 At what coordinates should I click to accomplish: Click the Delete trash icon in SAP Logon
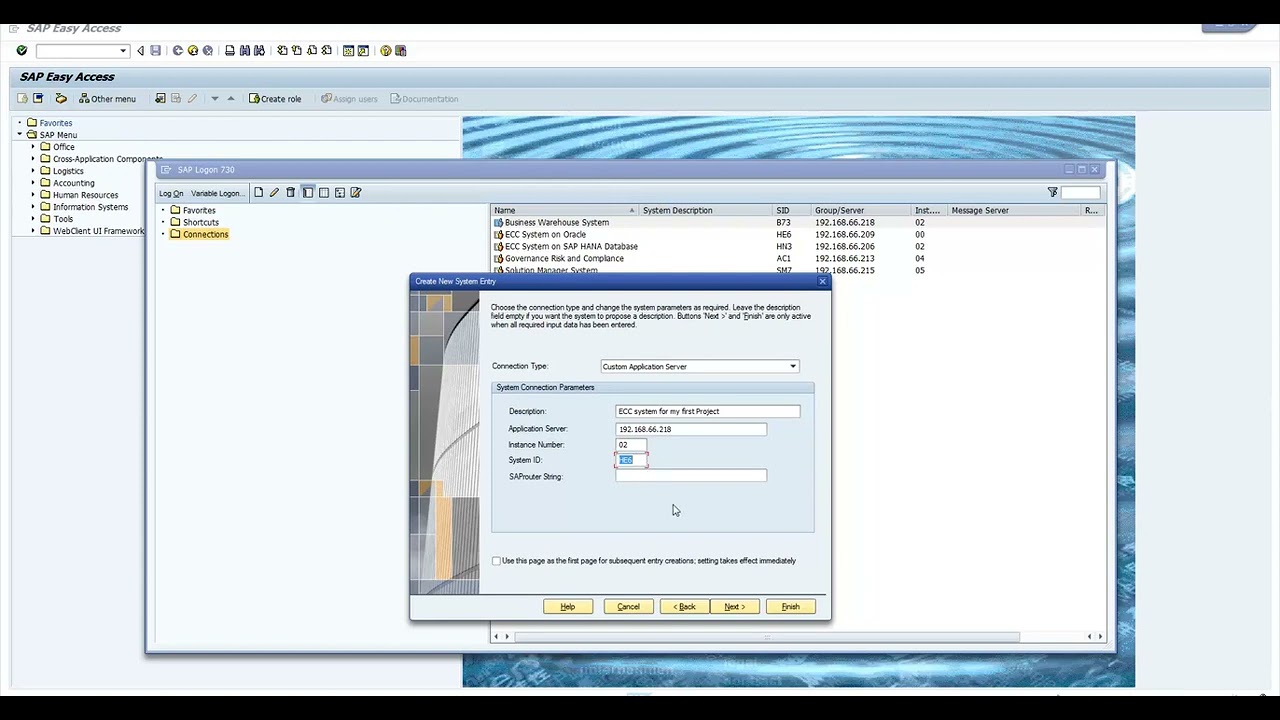pyautogui.click(x=290, y=192)
